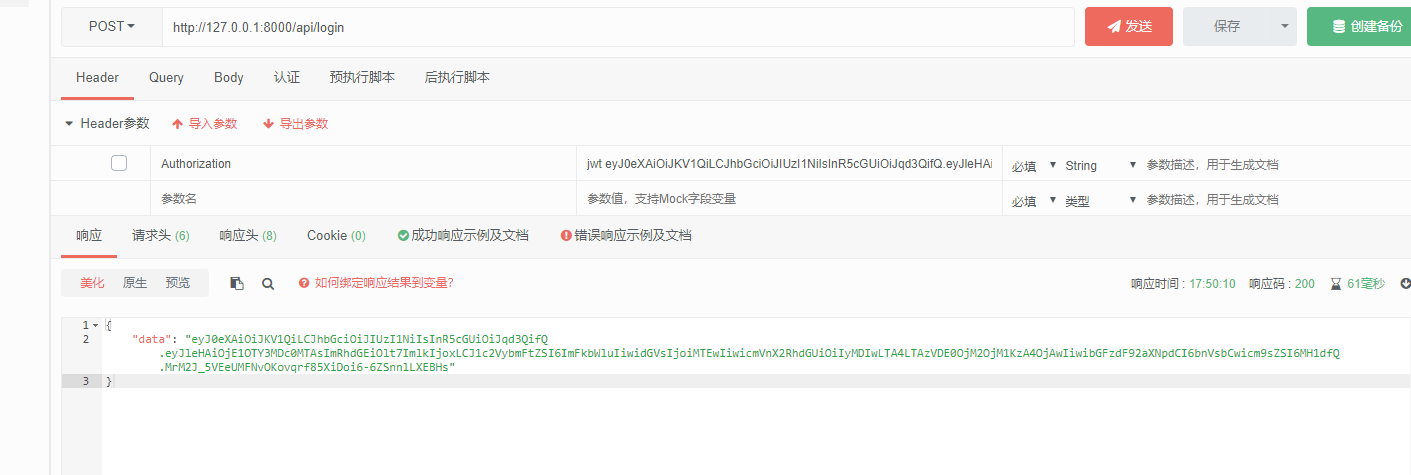Click the 导入参数 import arrow icon
This screenshot has width=1411, height=475.
click(178, 124)
